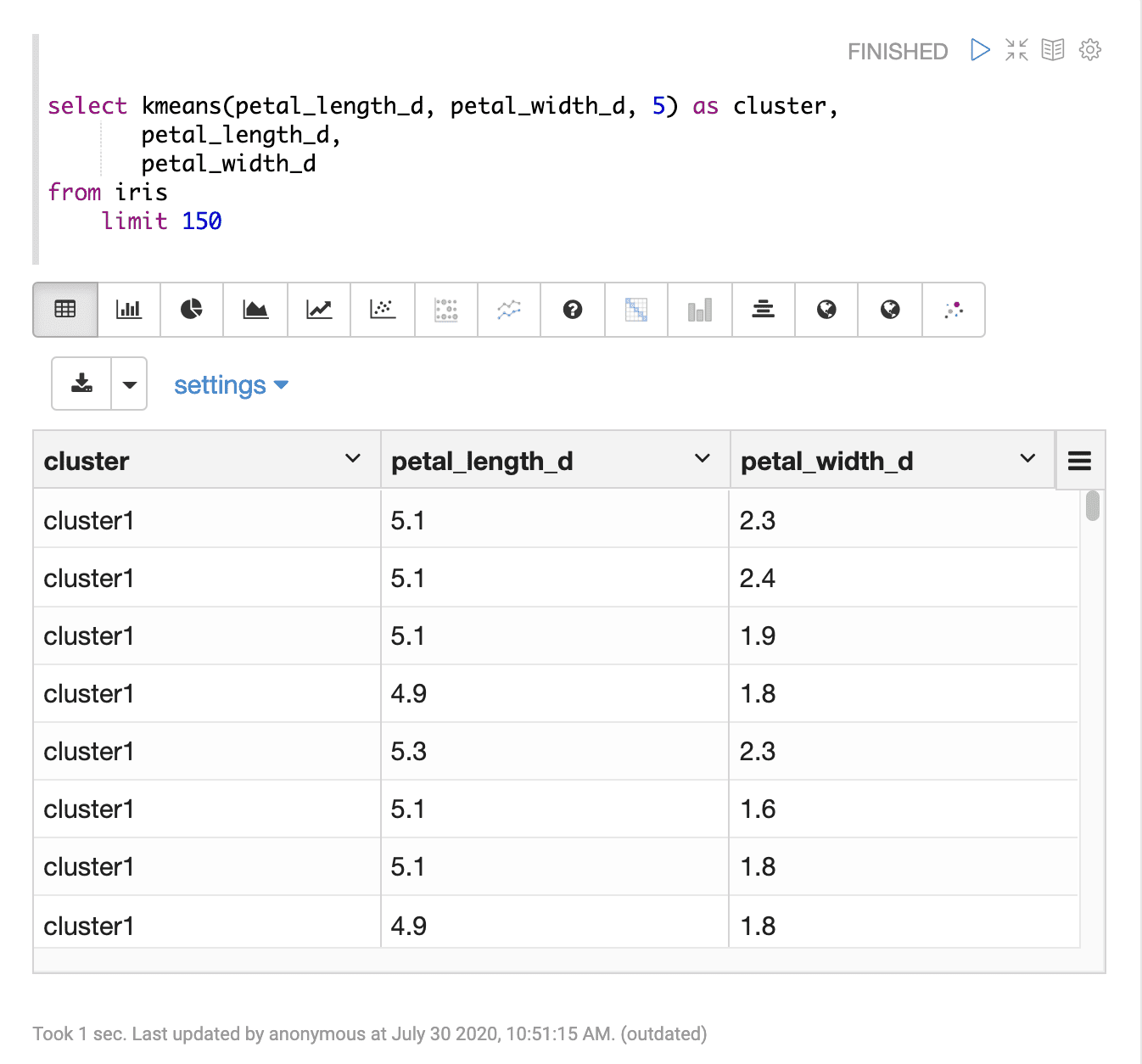Switch to scatter chart visualization
Viewport: 1142px width, 1064px height.
pyautogui.click(x=383, y=310)
